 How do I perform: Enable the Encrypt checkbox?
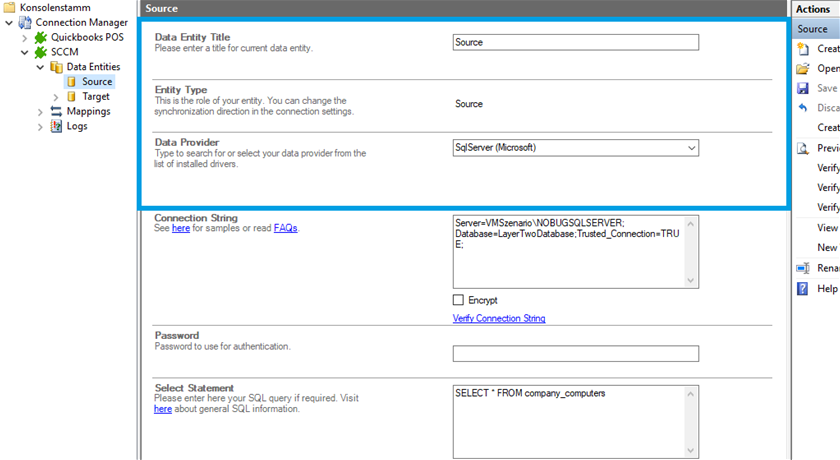(458, 300)
